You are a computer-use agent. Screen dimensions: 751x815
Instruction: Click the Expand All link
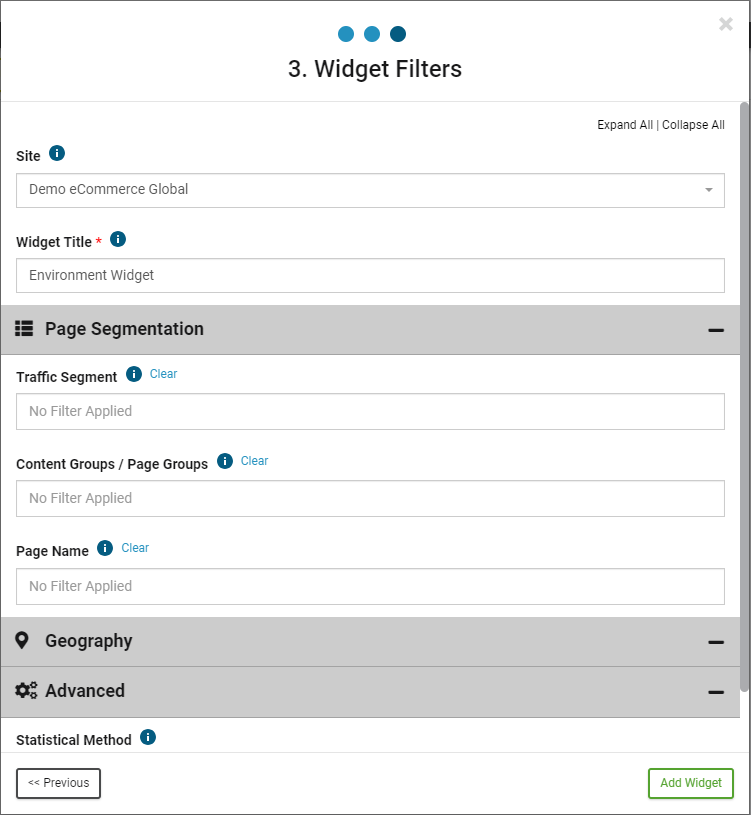625,125
